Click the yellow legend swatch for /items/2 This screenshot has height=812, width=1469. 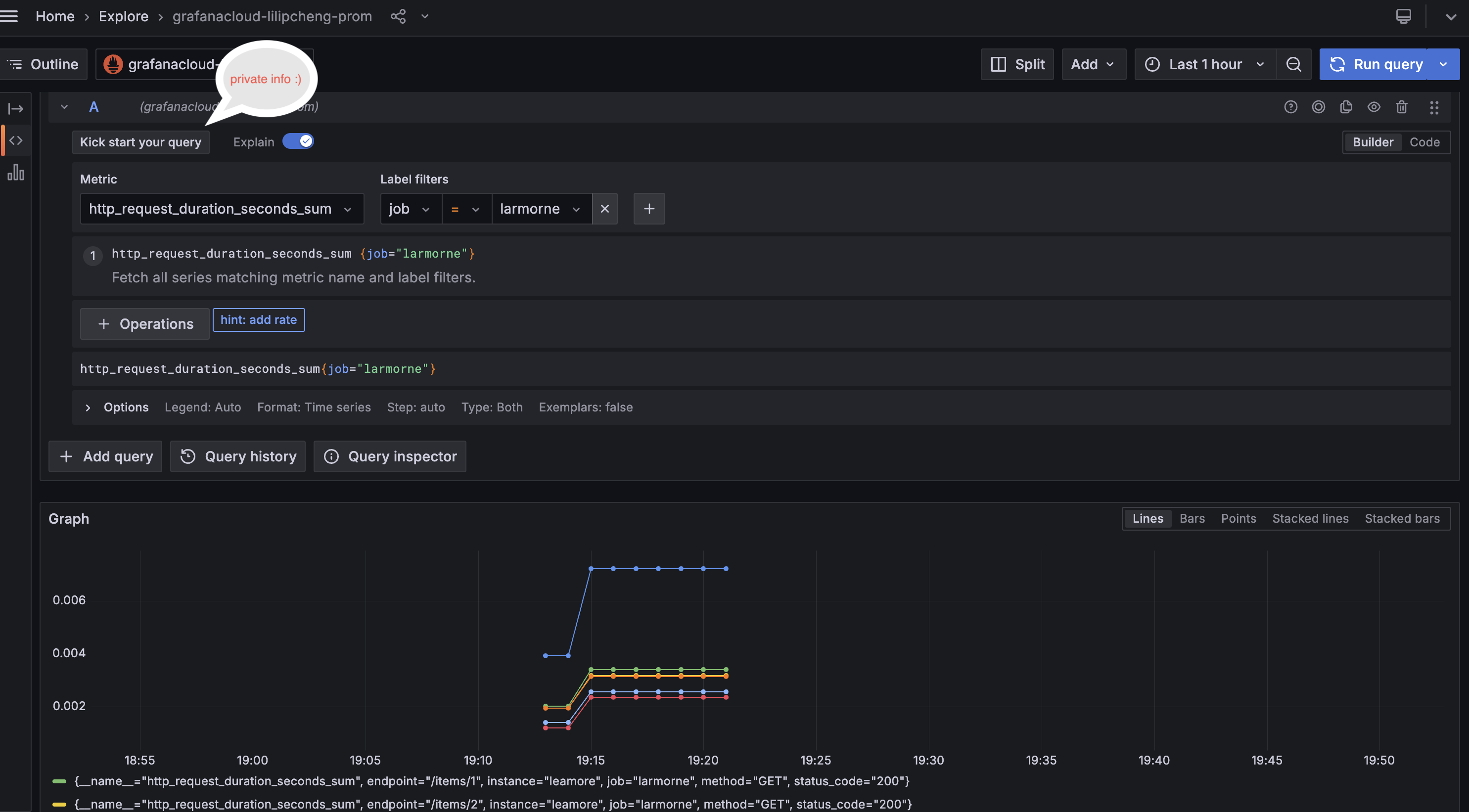click(x=59, y=805)
